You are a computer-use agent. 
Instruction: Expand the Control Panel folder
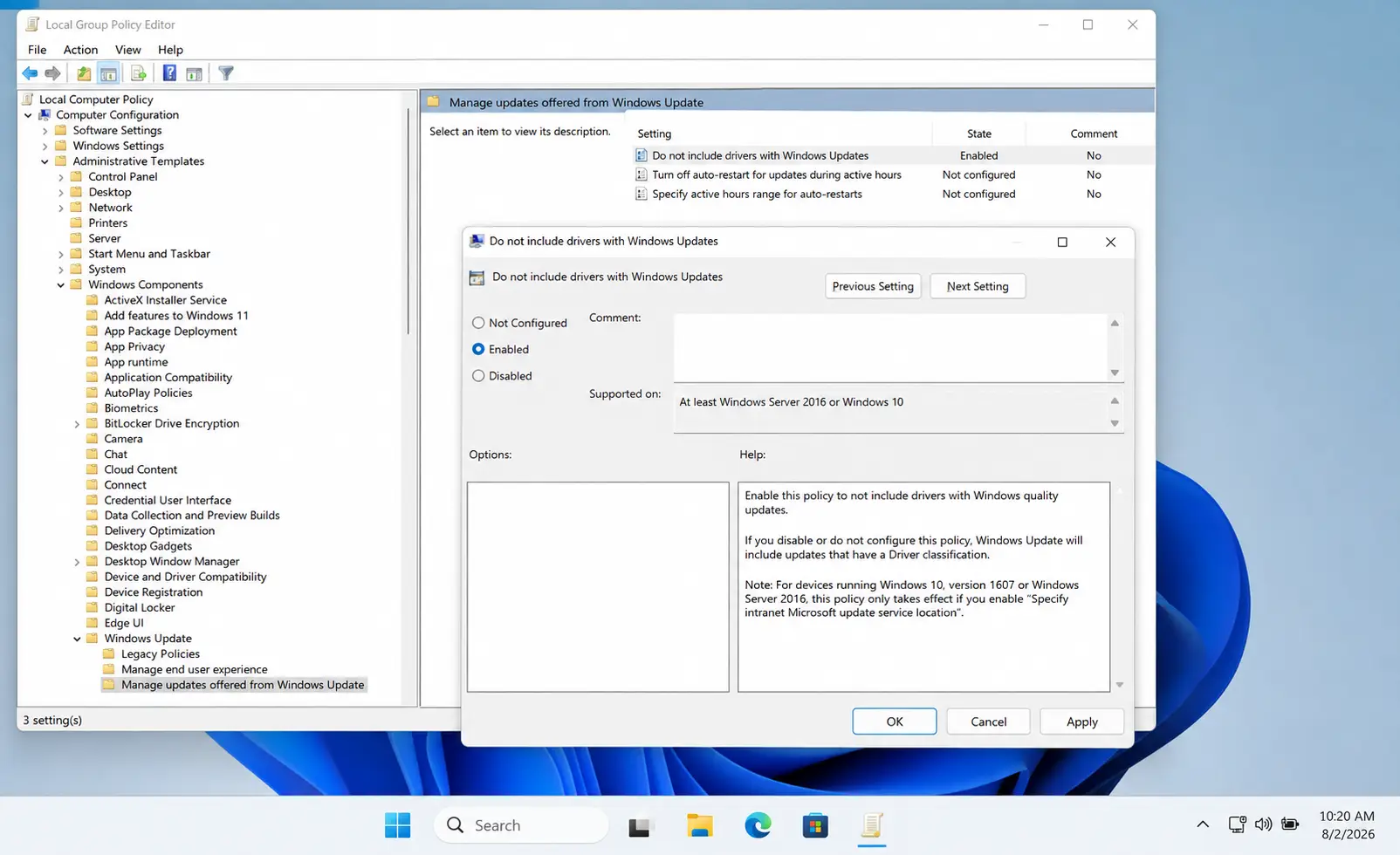coord(61,177)
